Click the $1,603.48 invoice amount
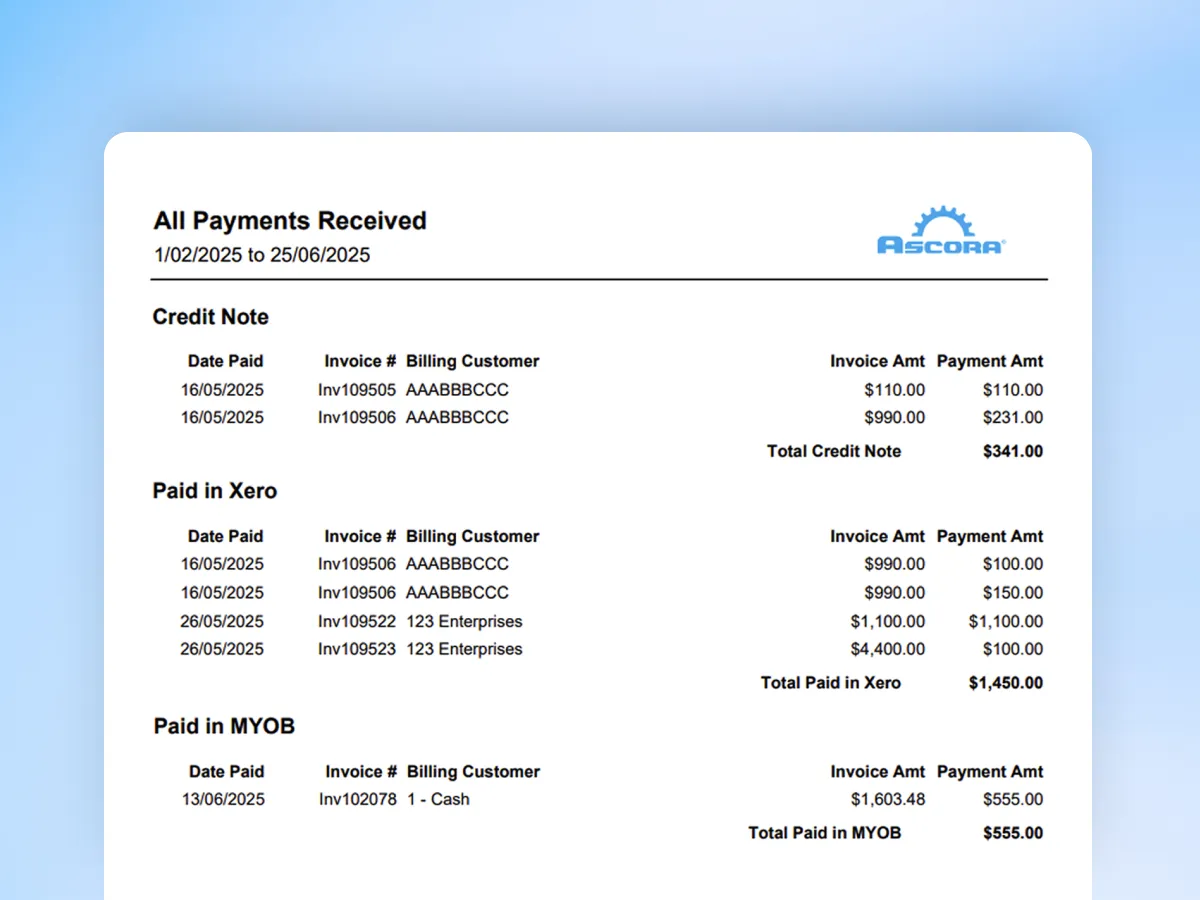This screenshot has width=1200, height=900. [x=888, y=799]
